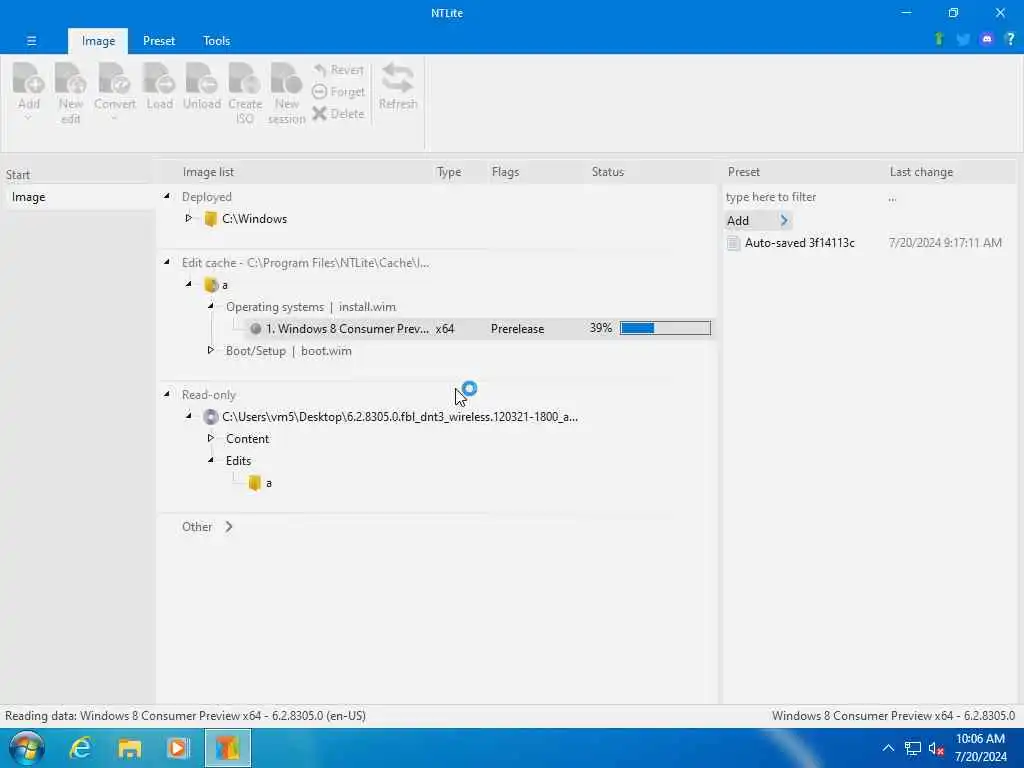
Task: Select folder 'a' under Edits
Action: click(x=260, y=483)
